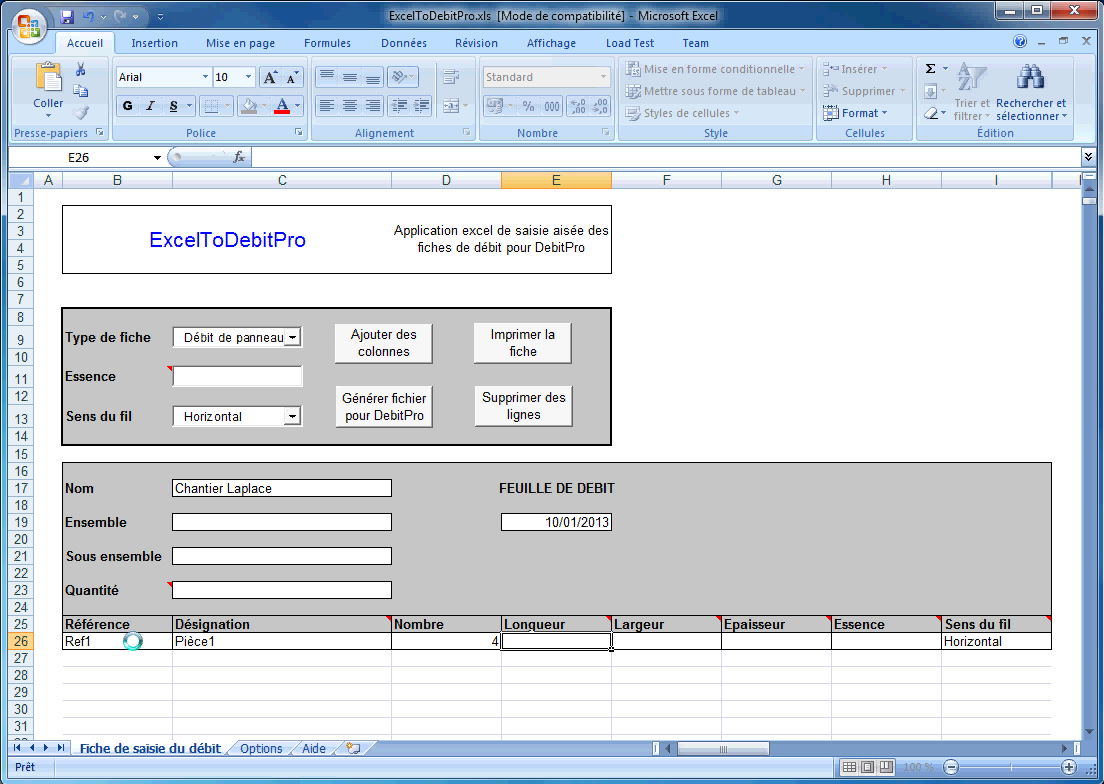Switch to Normal view in status bar
Screen dimensions: 1104x784
coord(850,767)
